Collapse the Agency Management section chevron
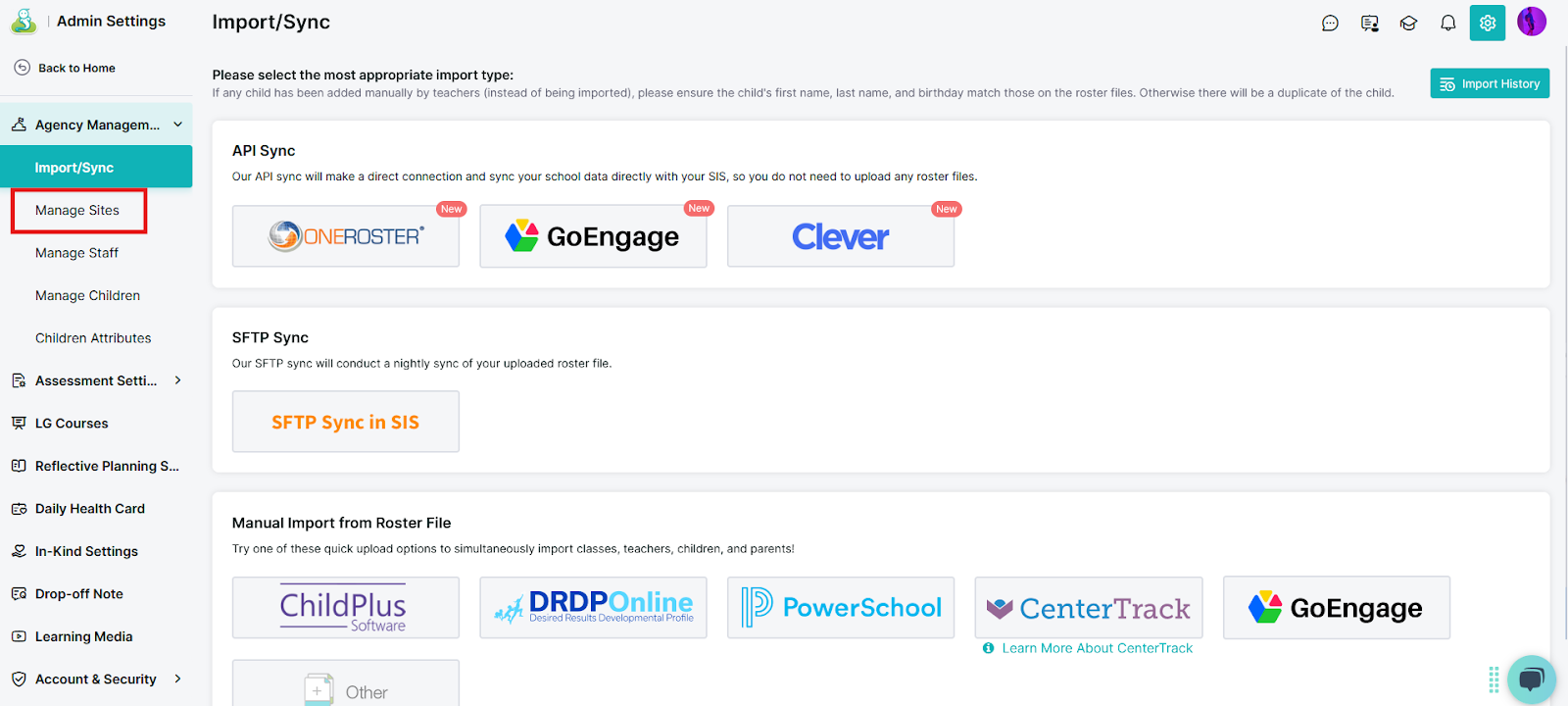Screen dimensions: 1568x706 (178, 125)
